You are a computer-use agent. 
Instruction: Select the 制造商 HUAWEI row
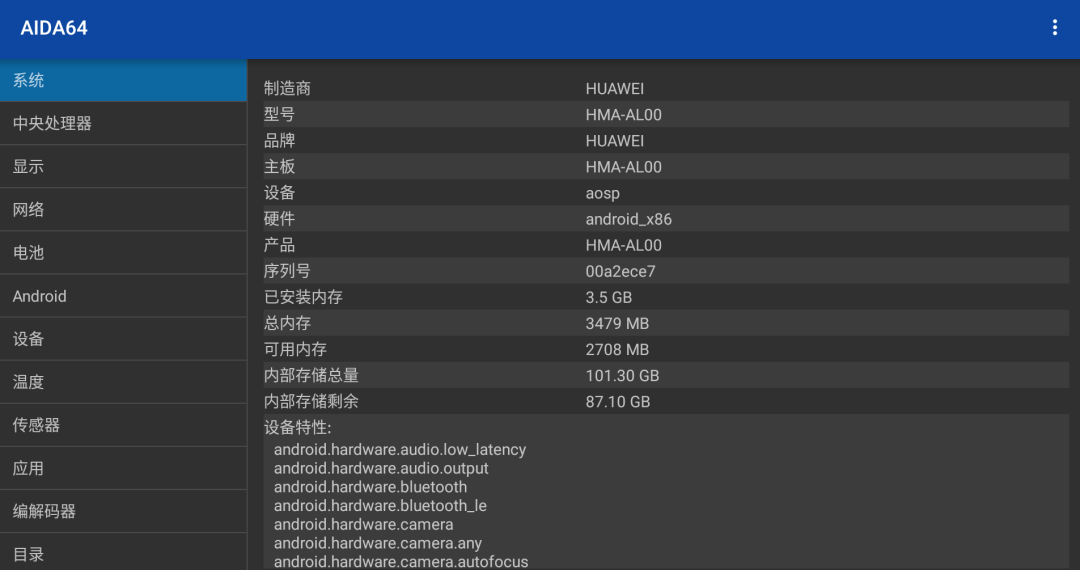point(666,89)
